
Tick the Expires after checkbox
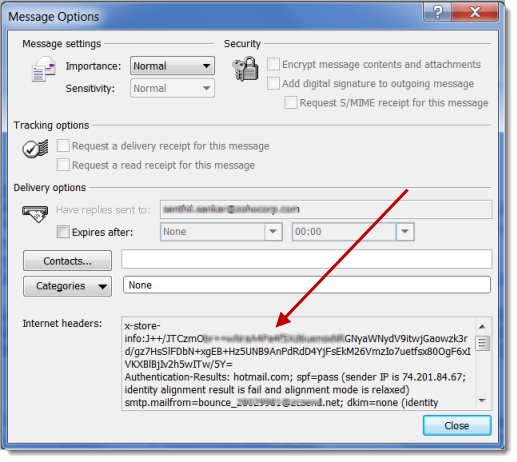click(63, 231)
